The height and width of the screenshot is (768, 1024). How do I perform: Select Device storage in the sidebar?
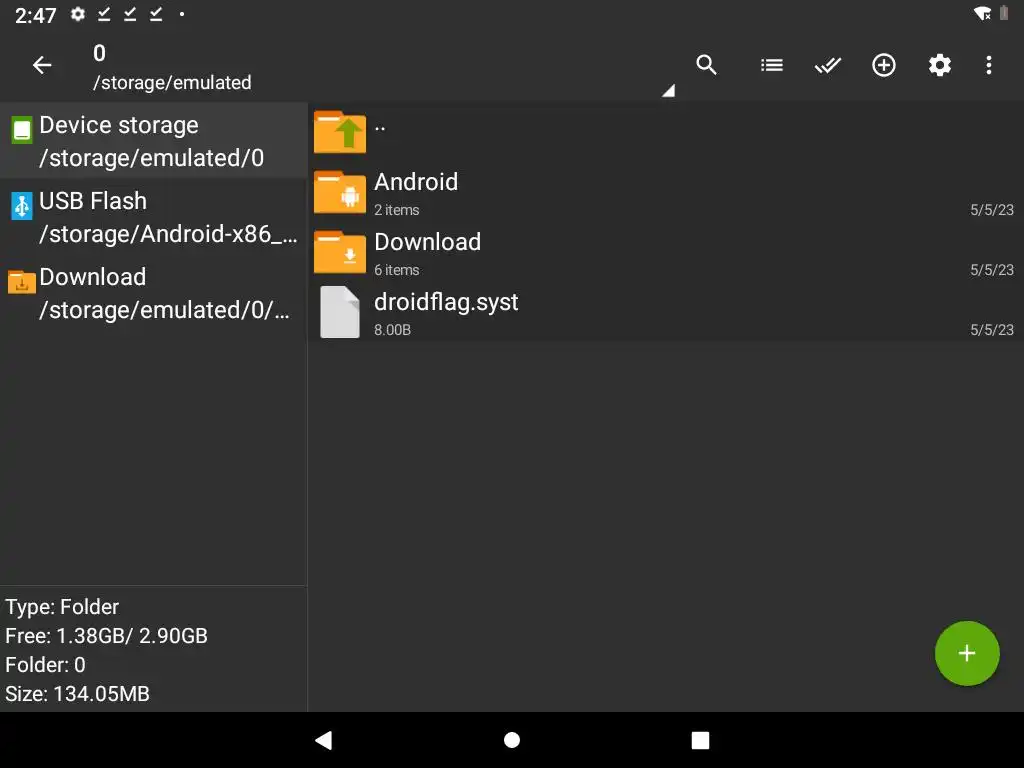pyautogui.click(x=153, y=140)
